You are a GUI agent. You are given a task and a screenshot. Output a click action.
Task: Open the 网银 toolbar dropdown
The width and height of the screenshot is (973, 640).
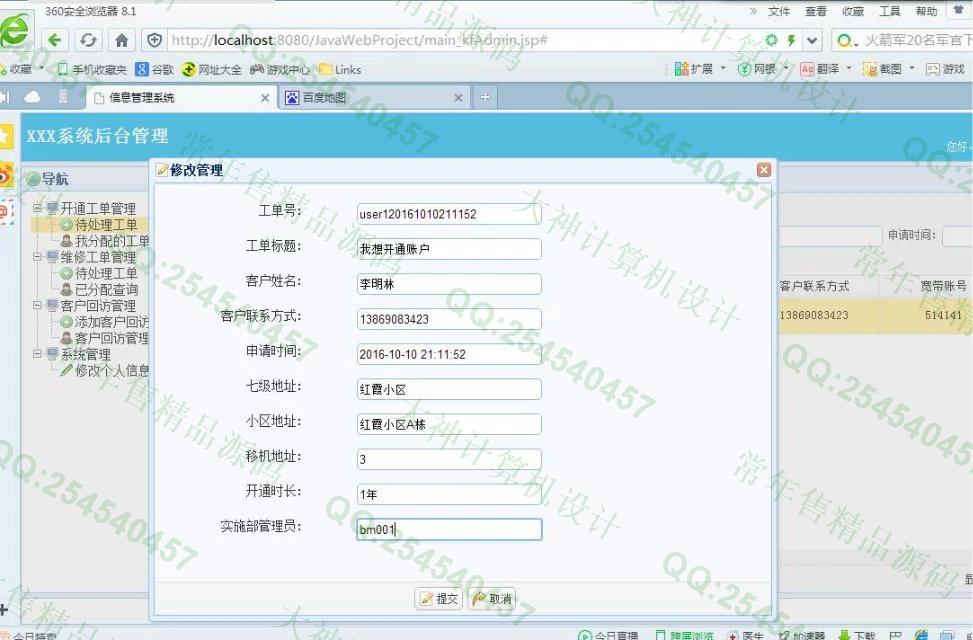tap(763, 69)
